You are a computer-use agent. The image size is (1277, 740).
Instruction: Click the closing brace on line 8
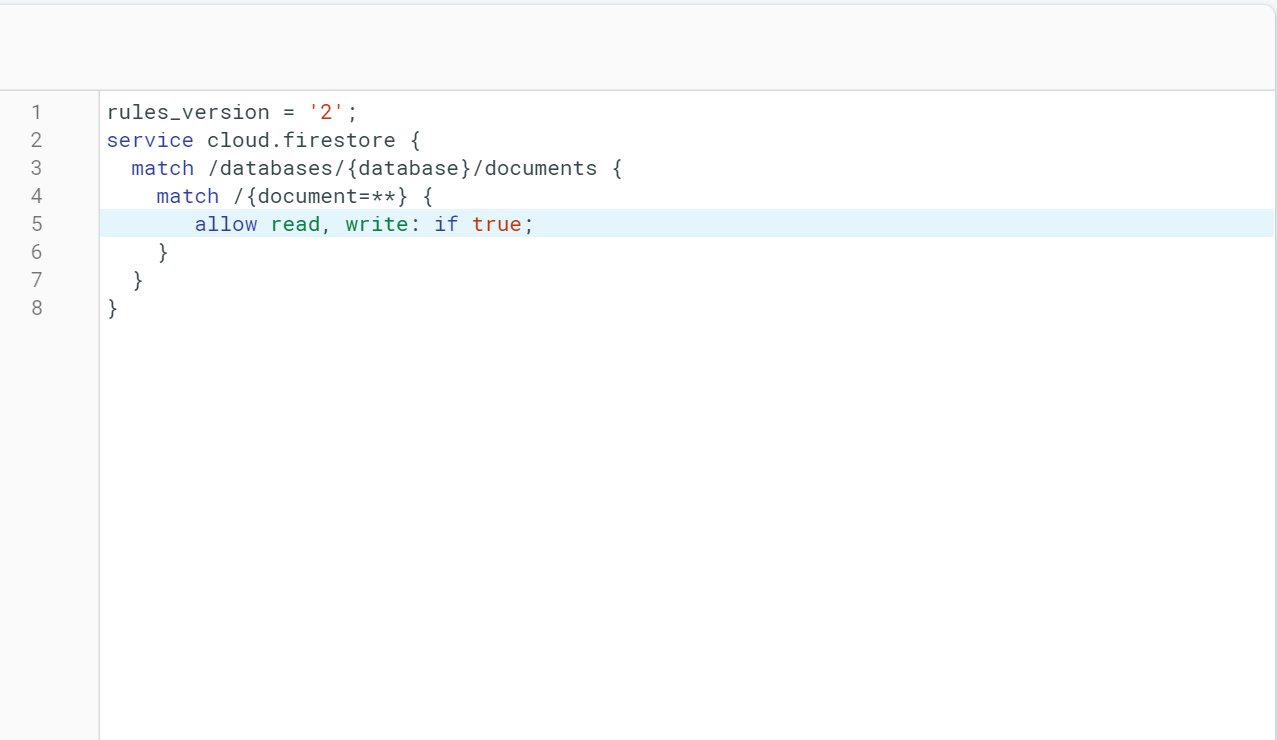coord(113,308)
